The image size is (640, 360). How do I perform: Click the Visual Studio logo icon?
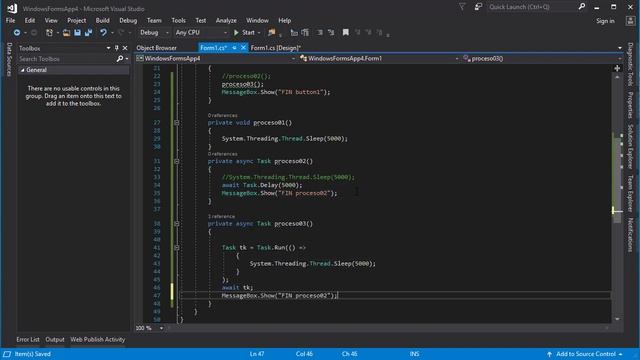click(12, 8)
